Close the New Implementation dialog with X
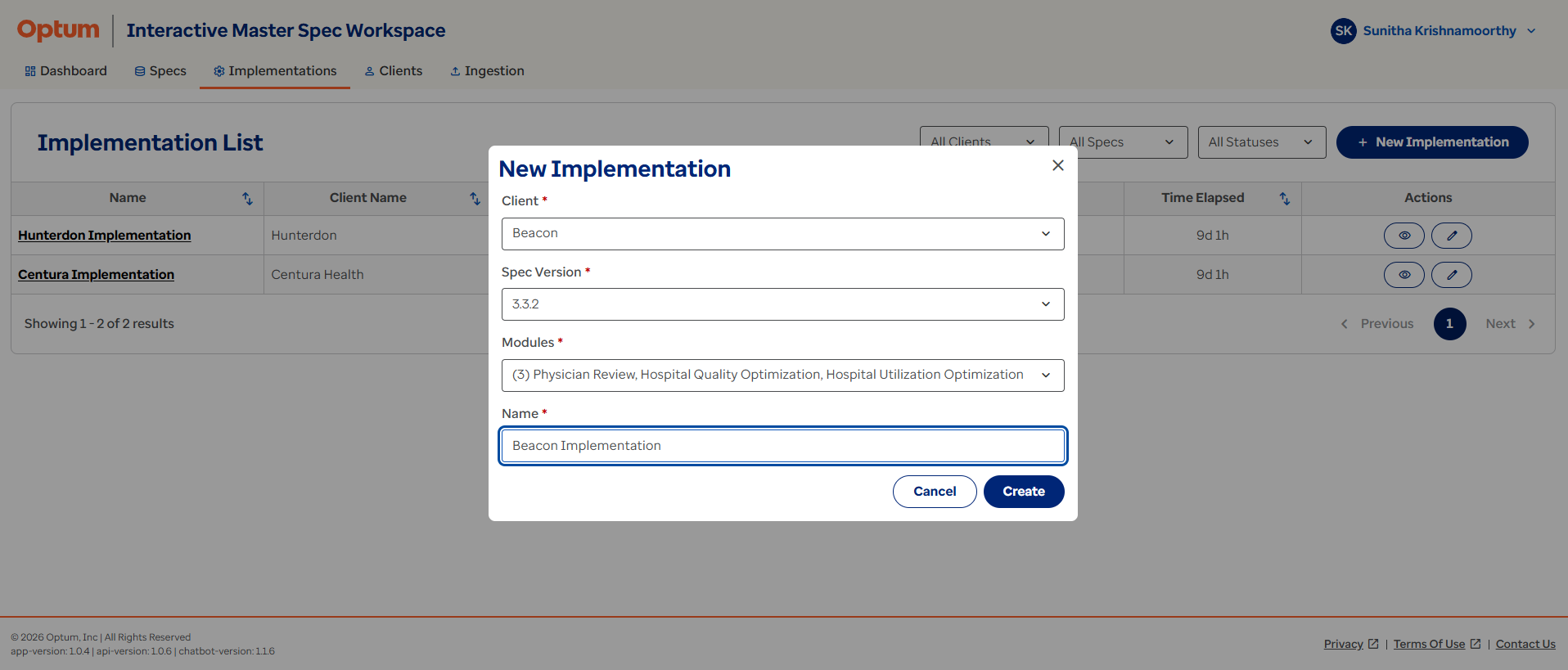This screenshot has width=1568, height=670. 1058,165
